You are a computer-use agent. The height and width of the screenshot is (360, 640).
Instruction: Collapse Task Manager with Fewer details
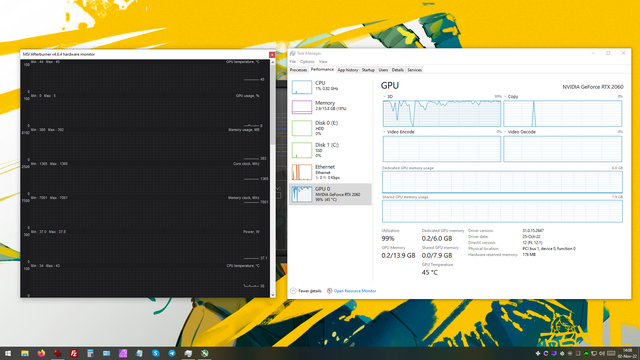pos(306,291)
